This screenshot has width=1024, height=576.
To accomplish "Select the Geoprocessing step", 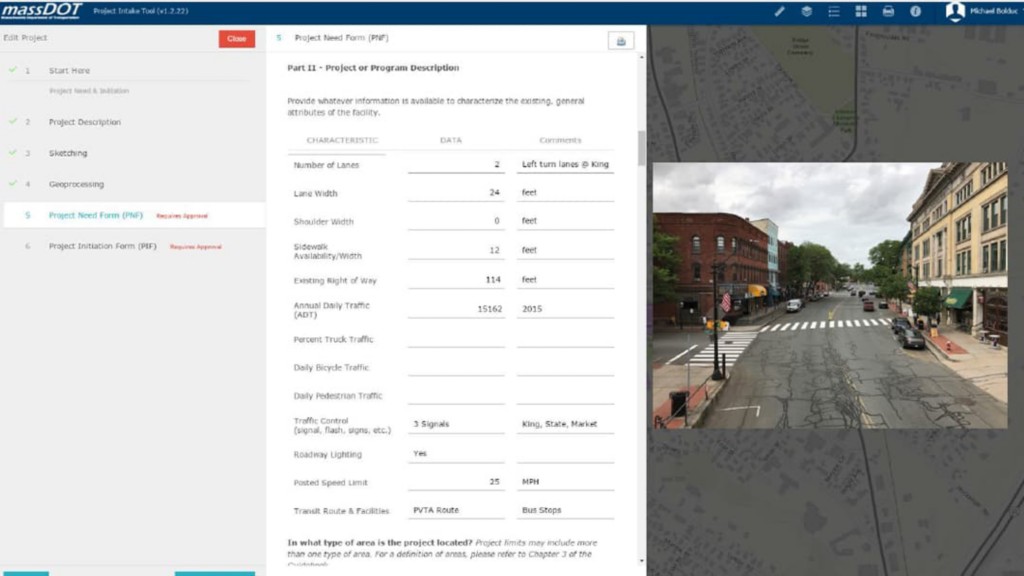I will 76,184.
